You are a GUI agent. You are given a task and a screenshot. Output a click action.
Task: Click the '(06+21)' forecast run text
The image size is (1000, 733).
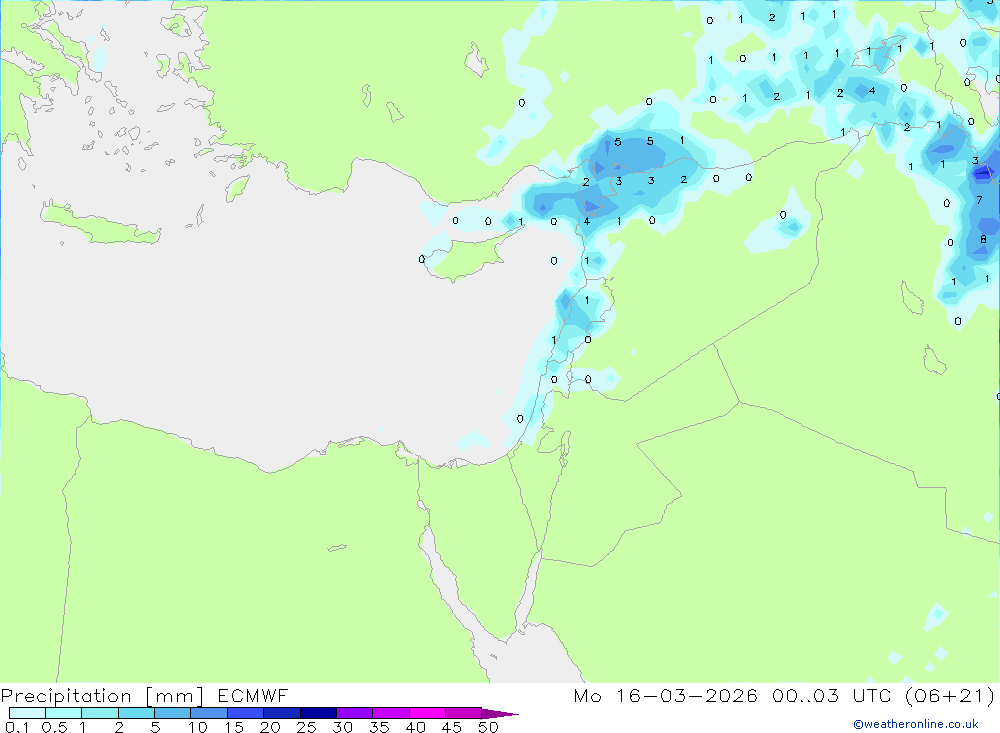click(950, 695)
